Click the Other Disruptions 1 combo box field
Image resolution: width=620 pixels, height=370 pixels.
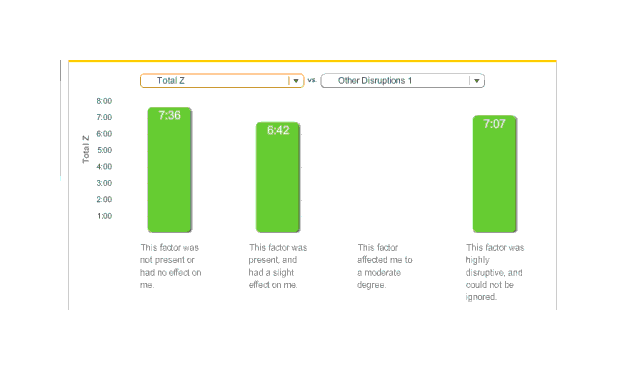pyautogui.click(x=403, y=81)
